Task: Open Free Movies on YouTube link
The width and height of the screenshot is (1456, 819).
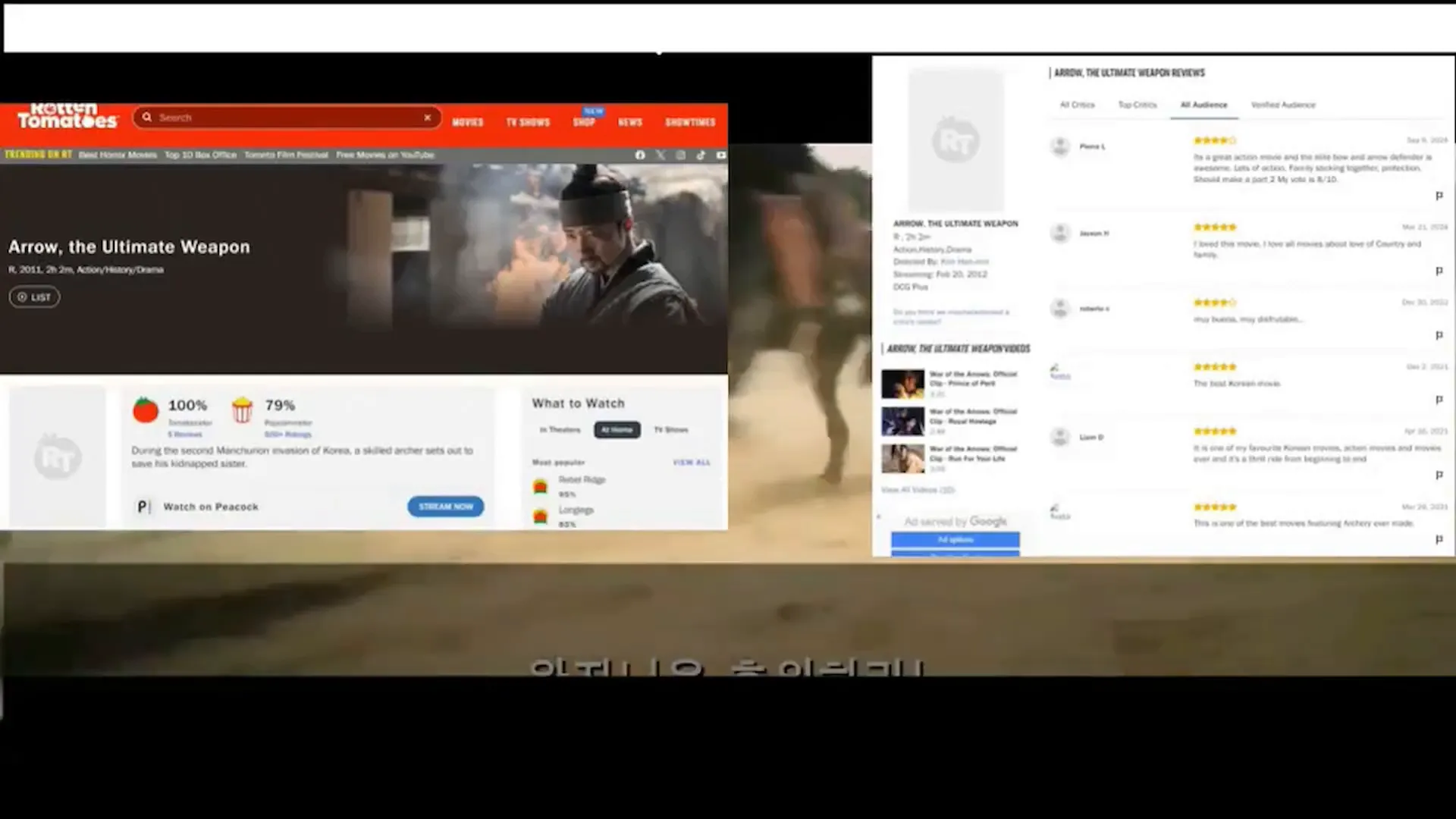Action: 385,155
